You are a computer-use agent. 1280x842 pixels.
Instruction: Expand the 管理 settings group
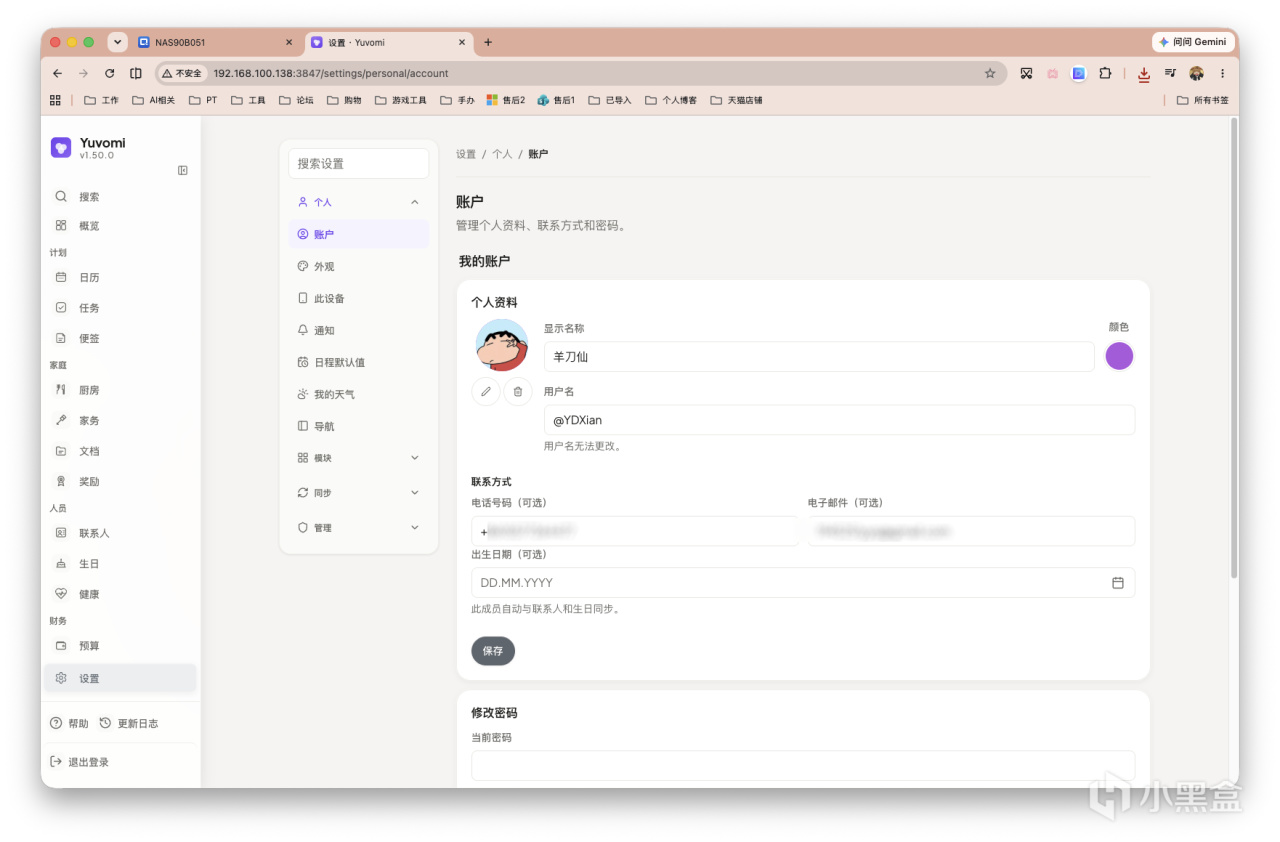pos(358,528)
